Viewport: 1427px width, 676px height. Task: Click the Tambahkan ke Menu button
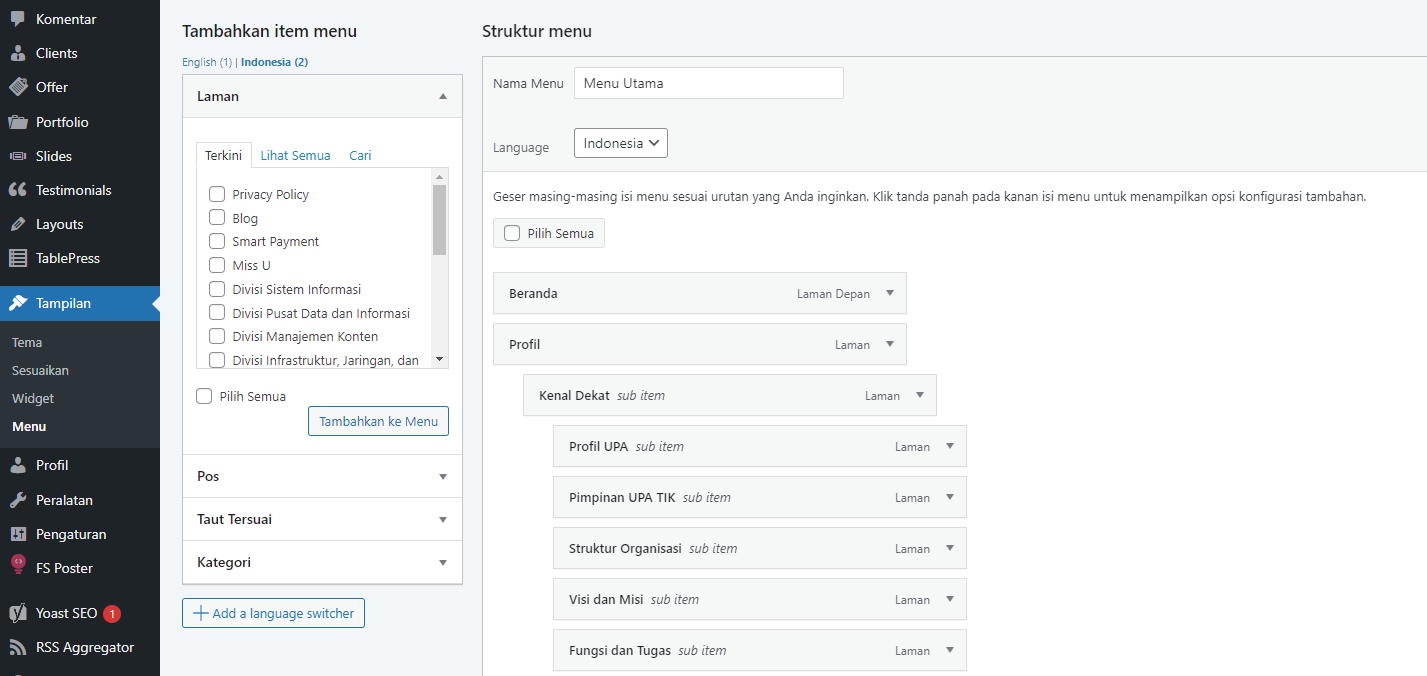pyautogui.click(x=378, y=421)
